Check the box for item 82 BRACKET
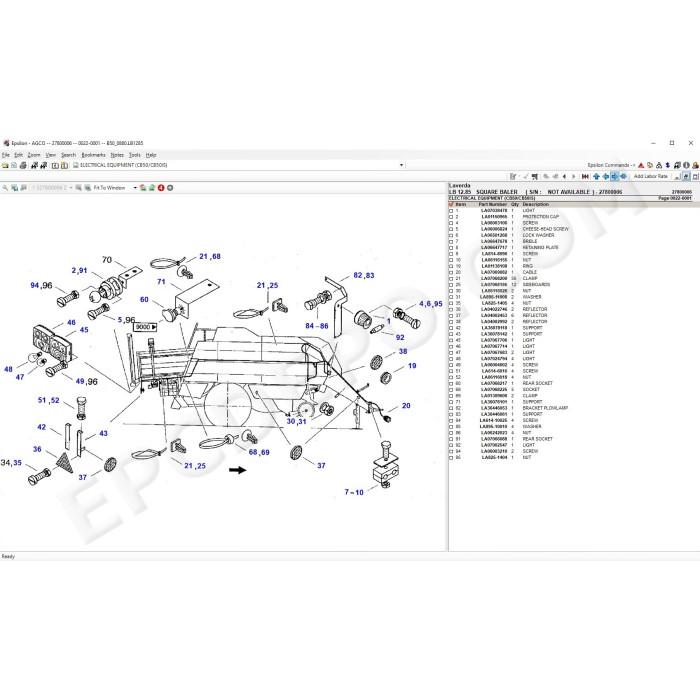700x700 pixels. coord(451,408)
